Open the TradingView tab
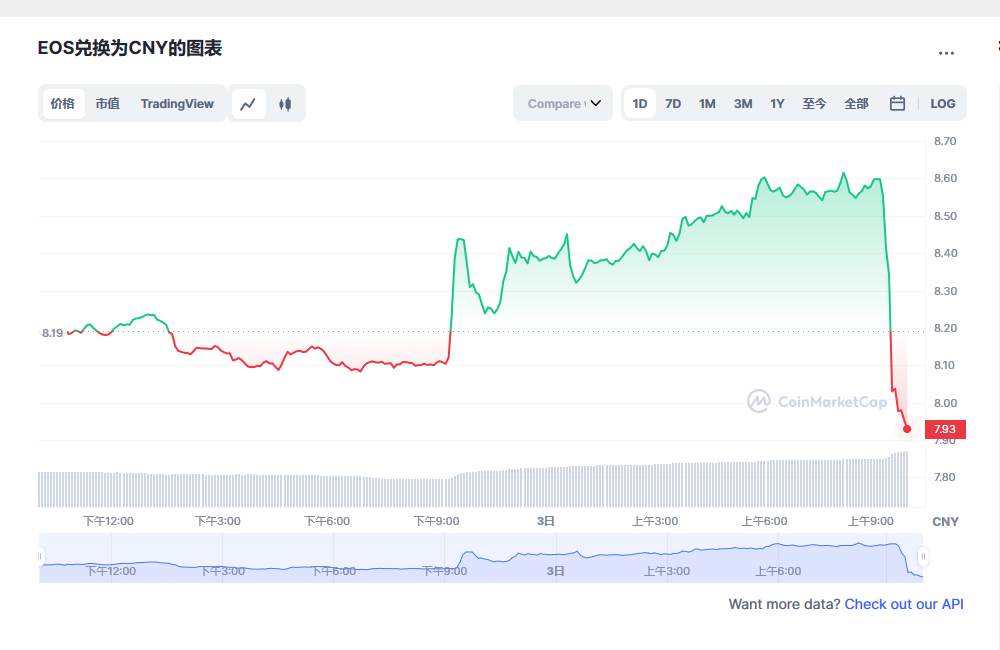Screen dimensions: 1000x650 177,103
